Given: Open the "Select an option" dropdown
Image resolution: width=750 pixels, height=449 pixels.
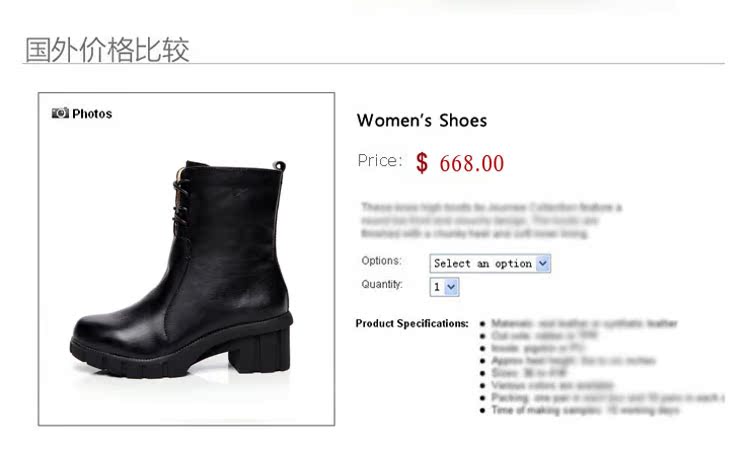Looking at the screenshot, I should 490,263.
